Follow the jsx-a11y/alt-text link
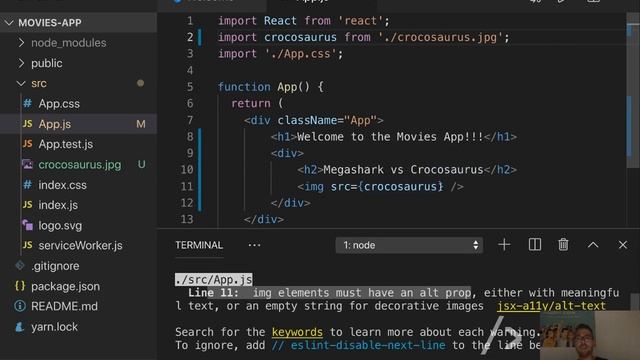 (x=551, y=306)
